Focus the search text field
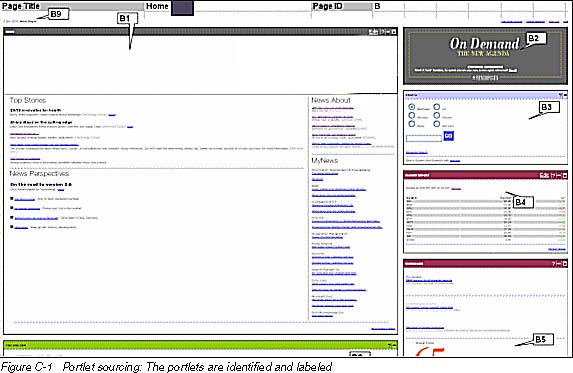 point(424,138)
